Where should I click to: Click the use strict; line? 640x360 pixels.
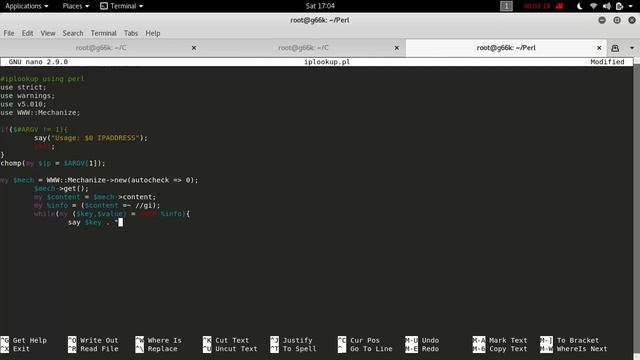(23, 87)
